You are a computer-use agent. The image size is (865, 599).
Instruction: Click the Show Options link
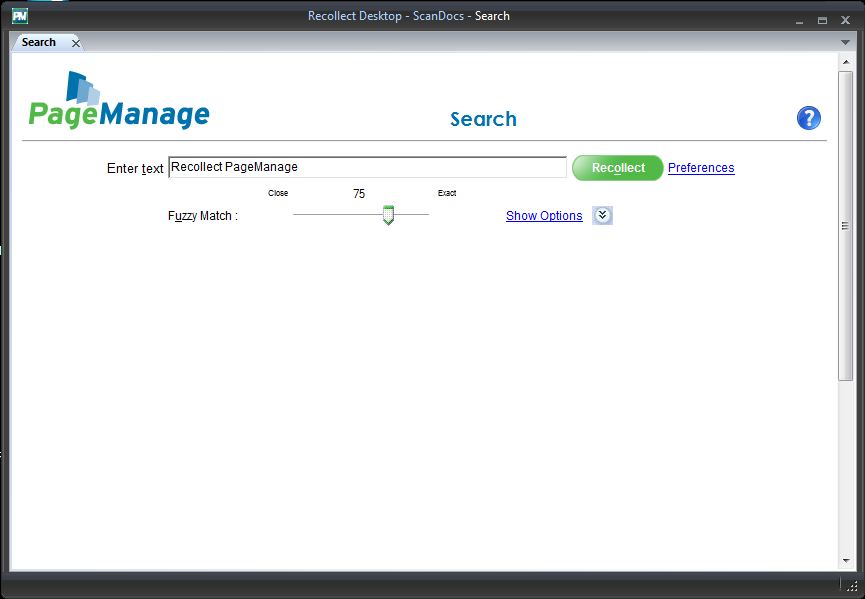point(544,216)
